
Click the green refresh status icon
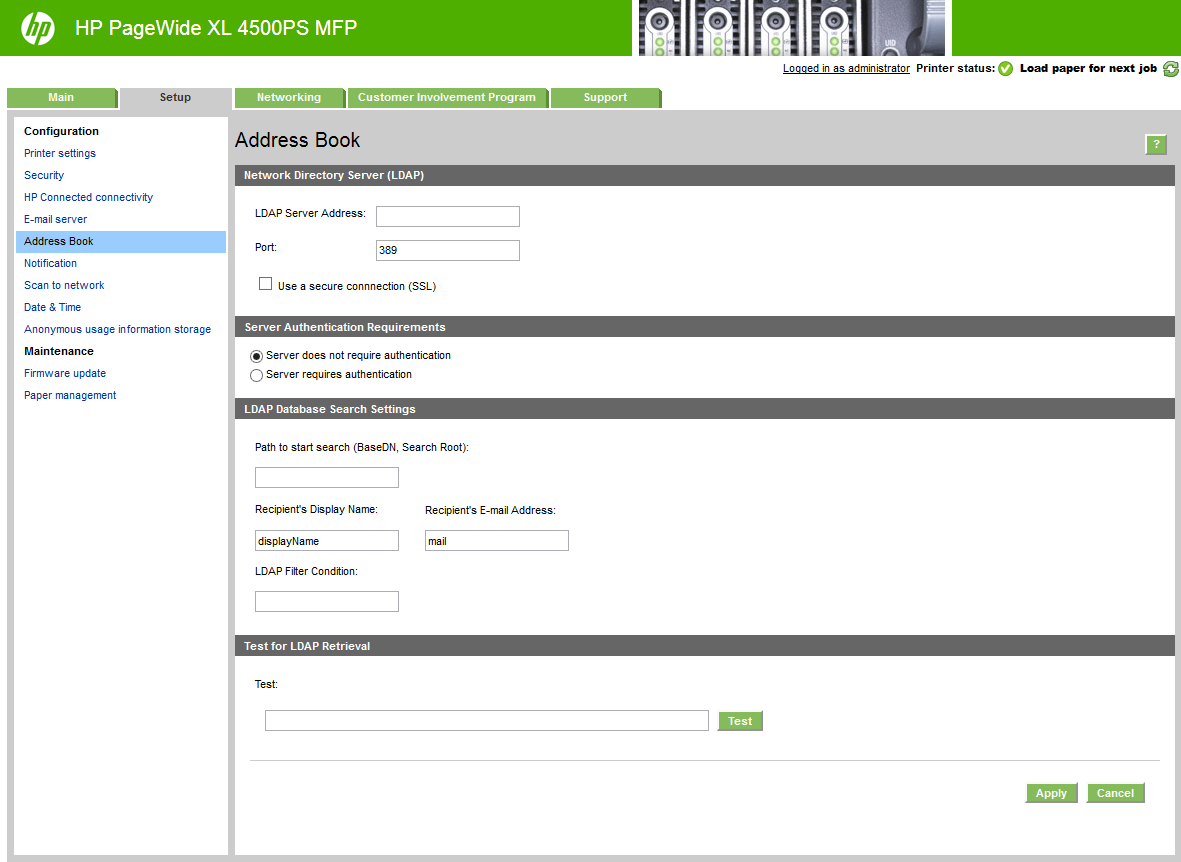click(1171, 69)
